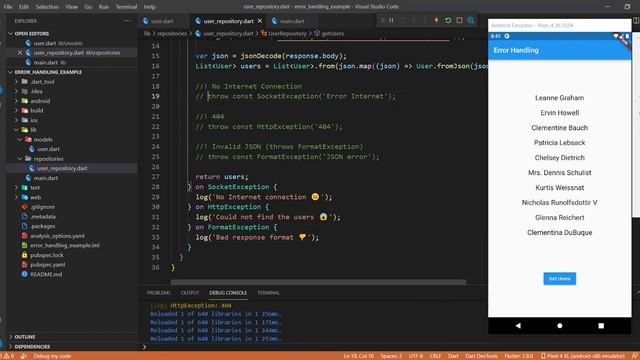Switch to the Problems panel tab
The width and height of the screenshot is (640, 360).
pos(158,293)
